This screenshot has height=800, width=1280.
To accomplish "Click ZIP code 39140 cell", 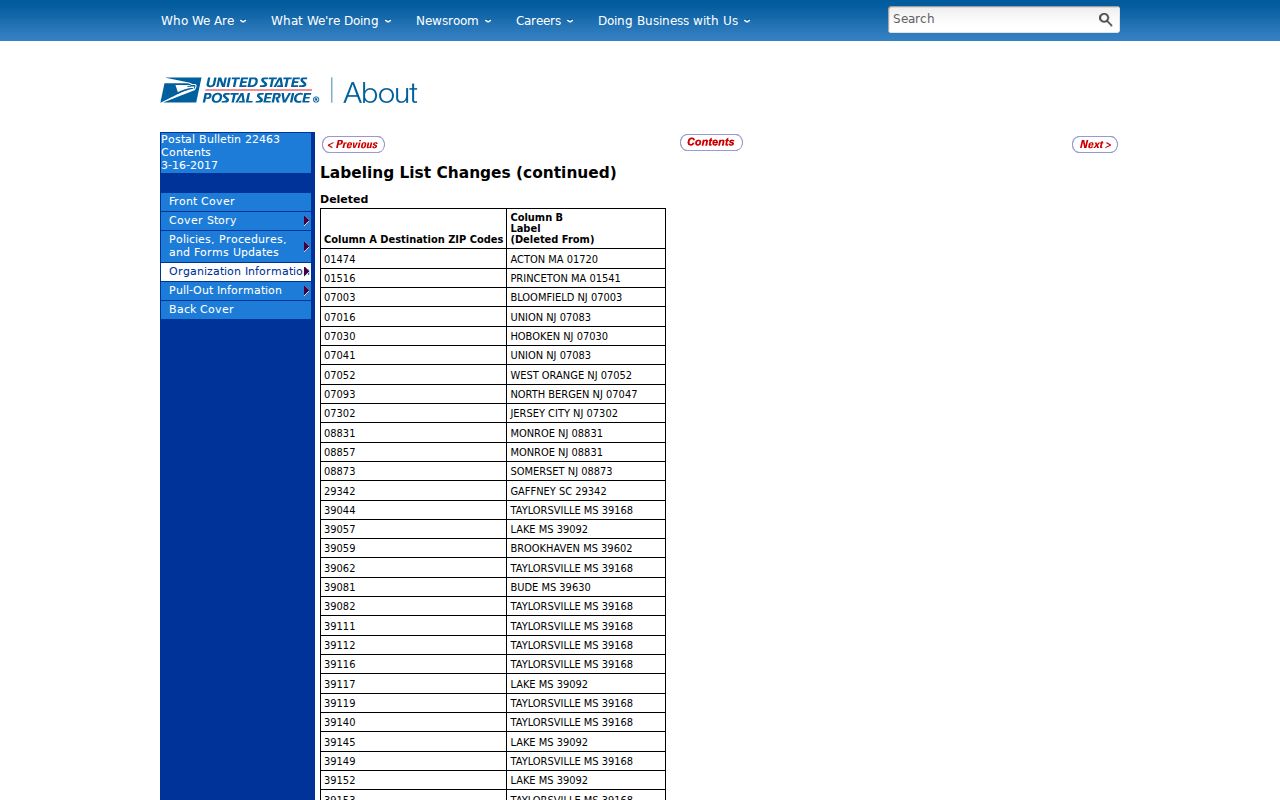I will (x=413, y=722).
